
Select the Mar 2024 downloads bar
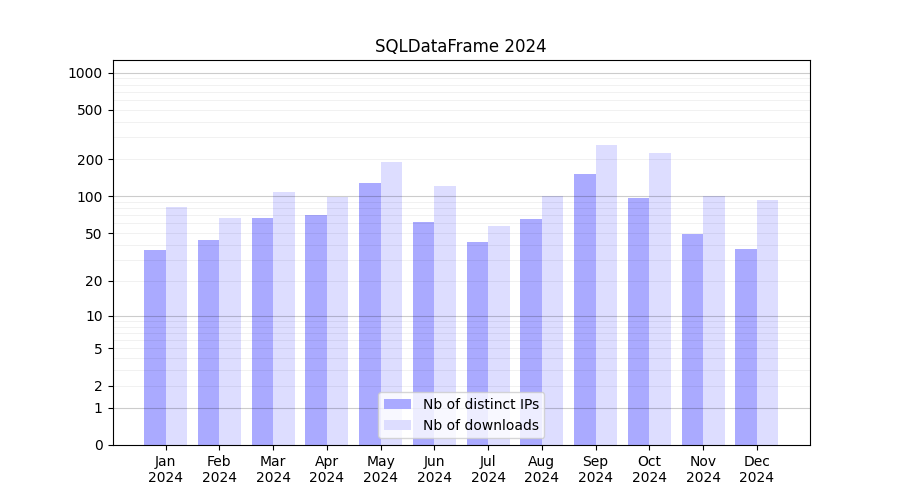(284, 318)
